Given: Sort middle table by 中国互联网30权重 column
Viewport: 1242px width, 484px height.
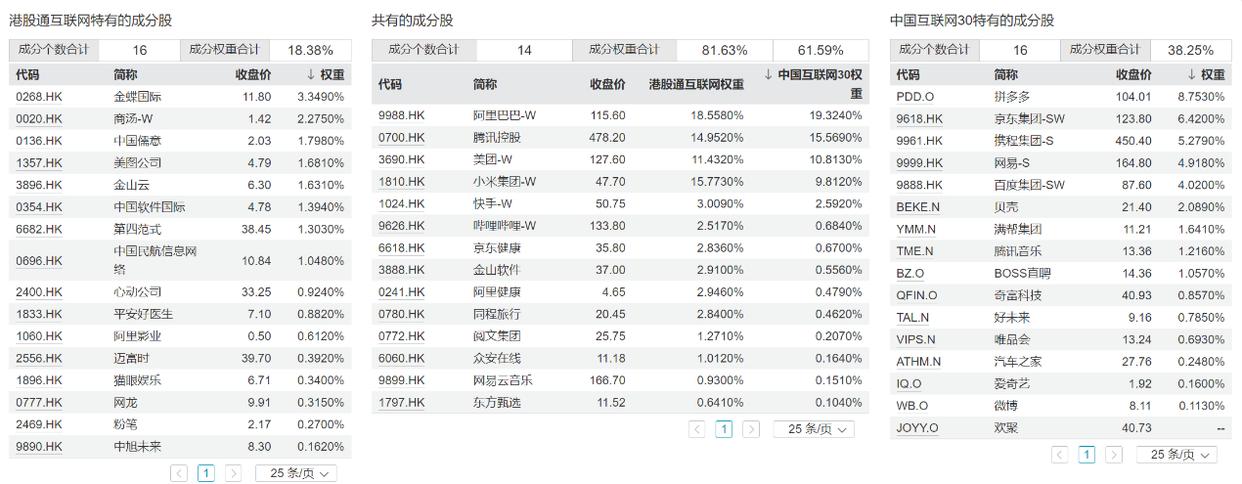Looking at the screenshot, I should point(813,84).
